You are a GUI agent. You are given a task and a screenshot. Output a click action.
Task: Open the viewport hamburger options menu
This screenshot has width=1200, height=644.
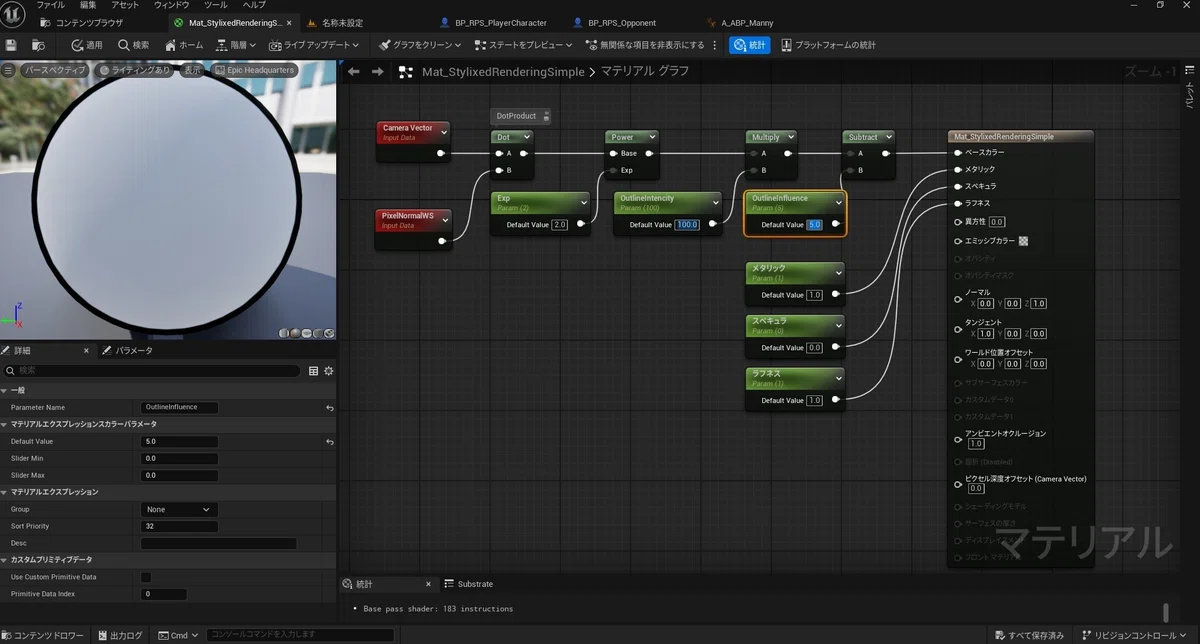tap(8, 70)
